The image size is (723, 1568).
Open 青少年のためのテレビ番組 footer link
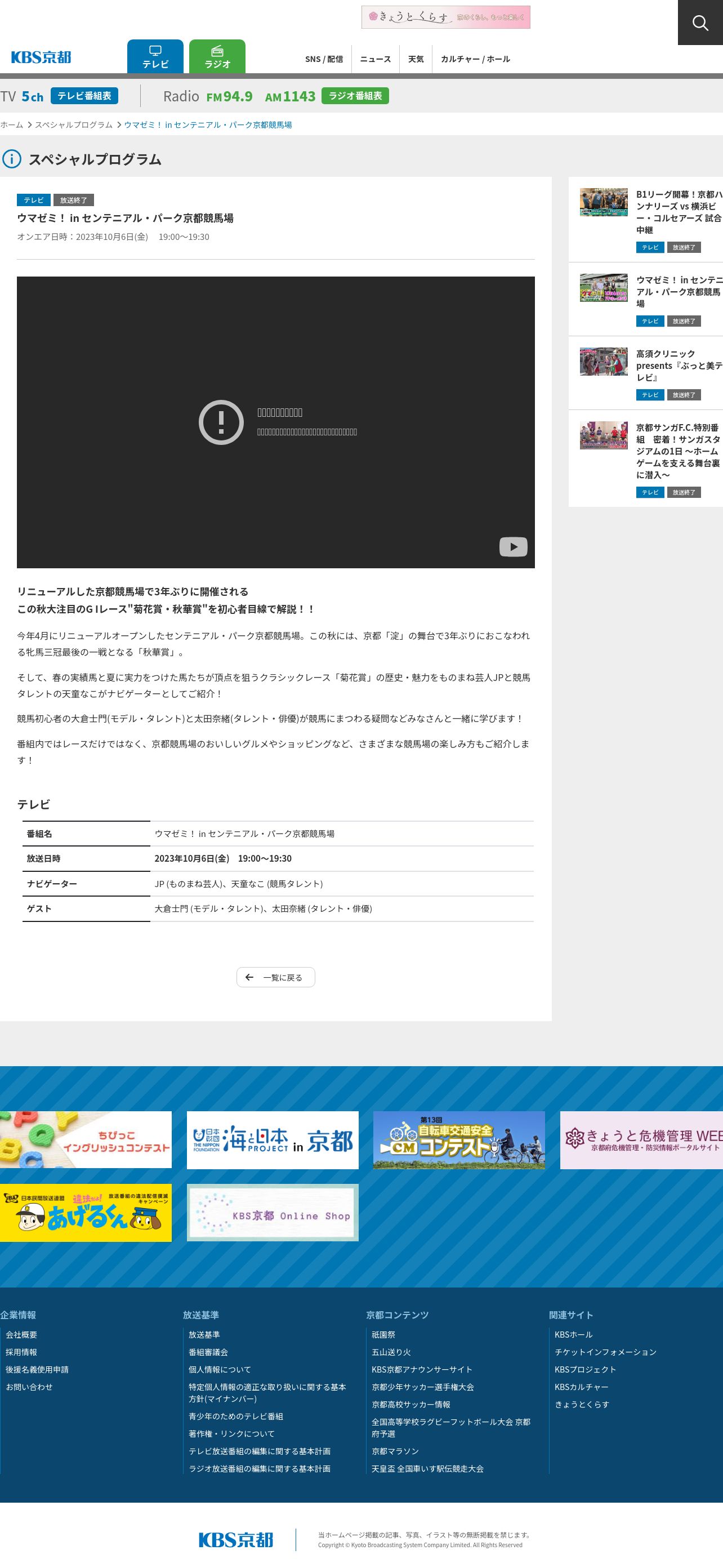tap(235, 1416)
